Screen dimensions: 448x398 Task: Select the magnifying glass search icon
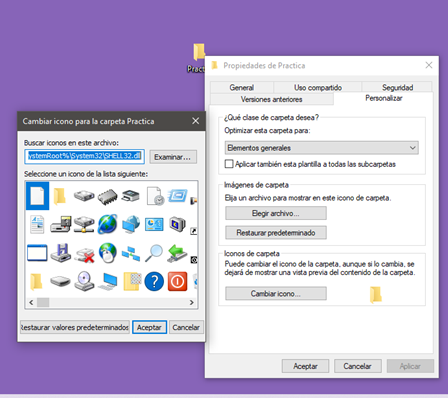pyautogui.click(x=154, y=253)
